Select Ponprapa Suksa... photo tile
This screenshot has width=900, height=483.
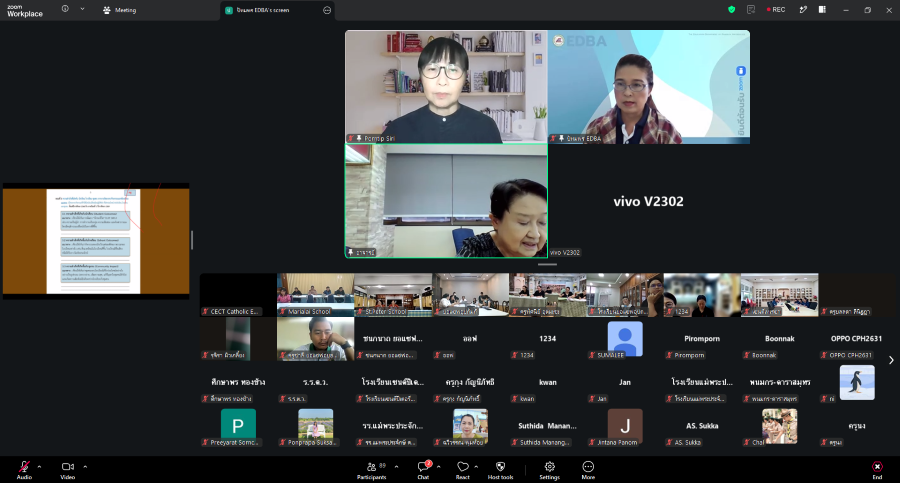[316, 427]
